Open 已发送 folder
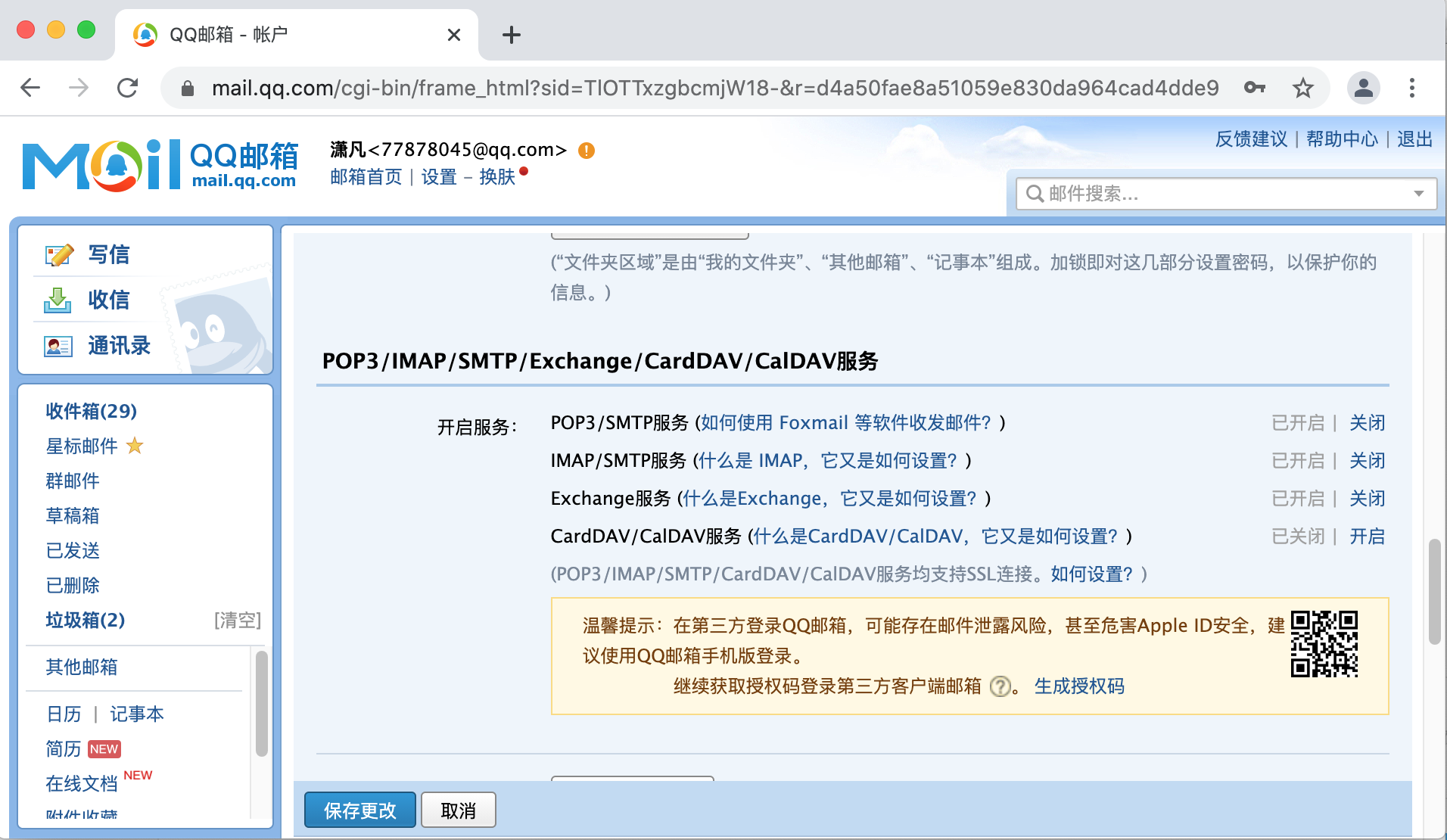1447x840 pixels. point(73,550)
